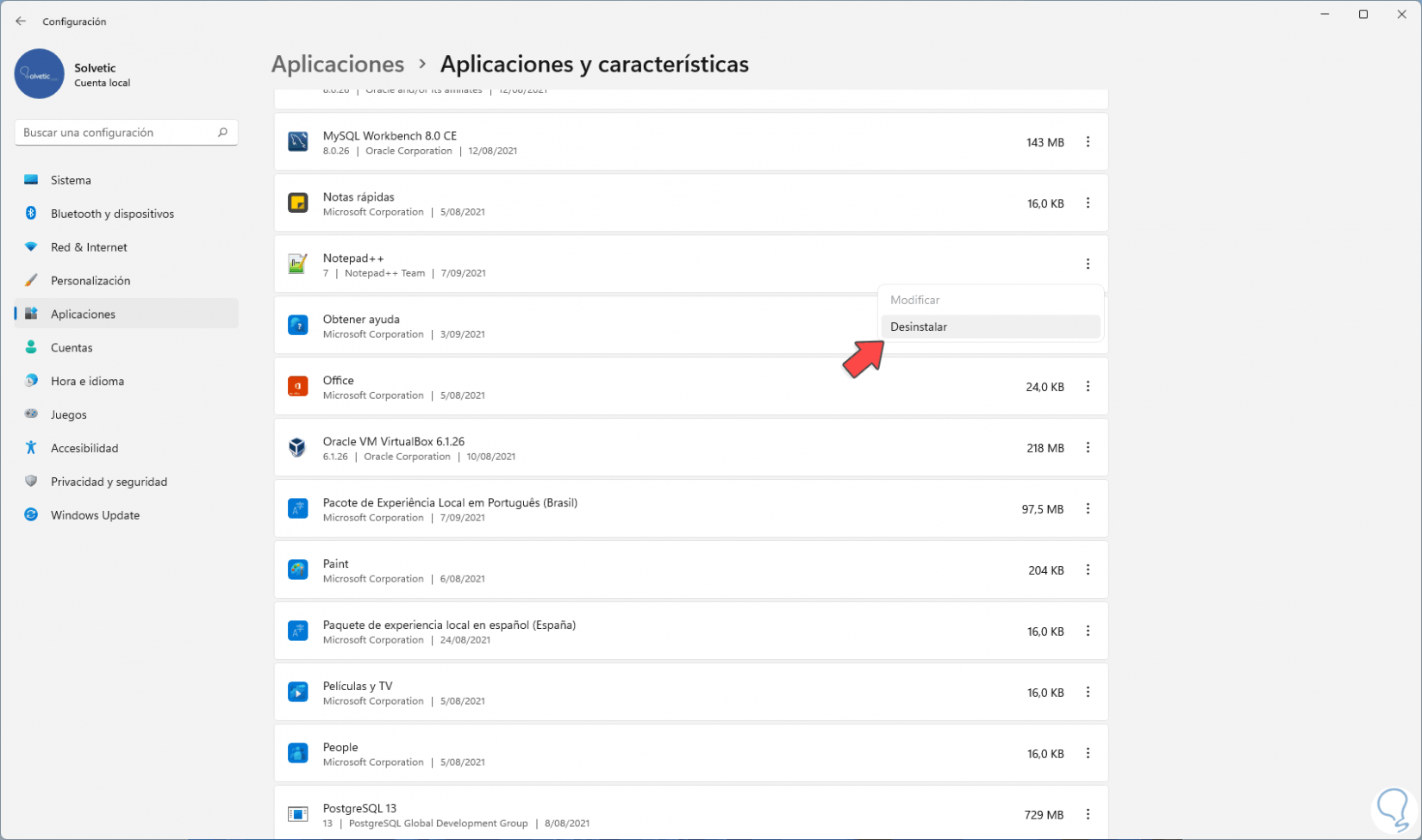This screenshot has width=1422, height=840.
Task: Click the Películas y TV app icon
Action: (x=298, y=693)
